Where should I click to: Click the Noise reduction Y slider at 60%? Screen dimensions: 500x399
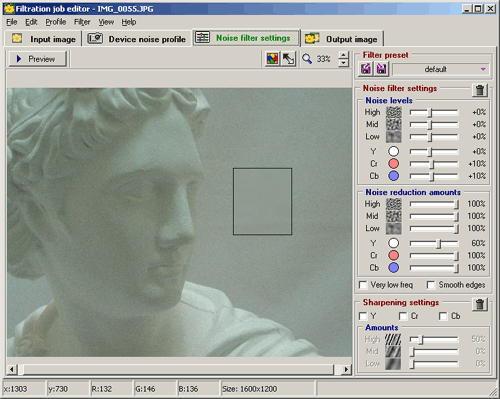click(434, 243)
